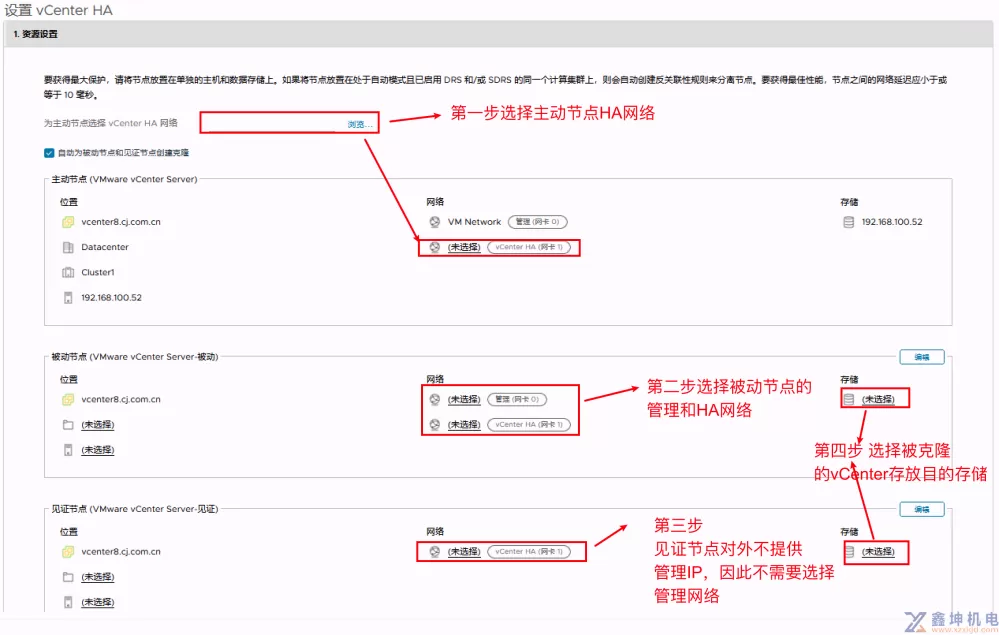Click passive node vCenter HA (网卡 1) tag
The image size is (999, 635).
[x=529, y=425]
